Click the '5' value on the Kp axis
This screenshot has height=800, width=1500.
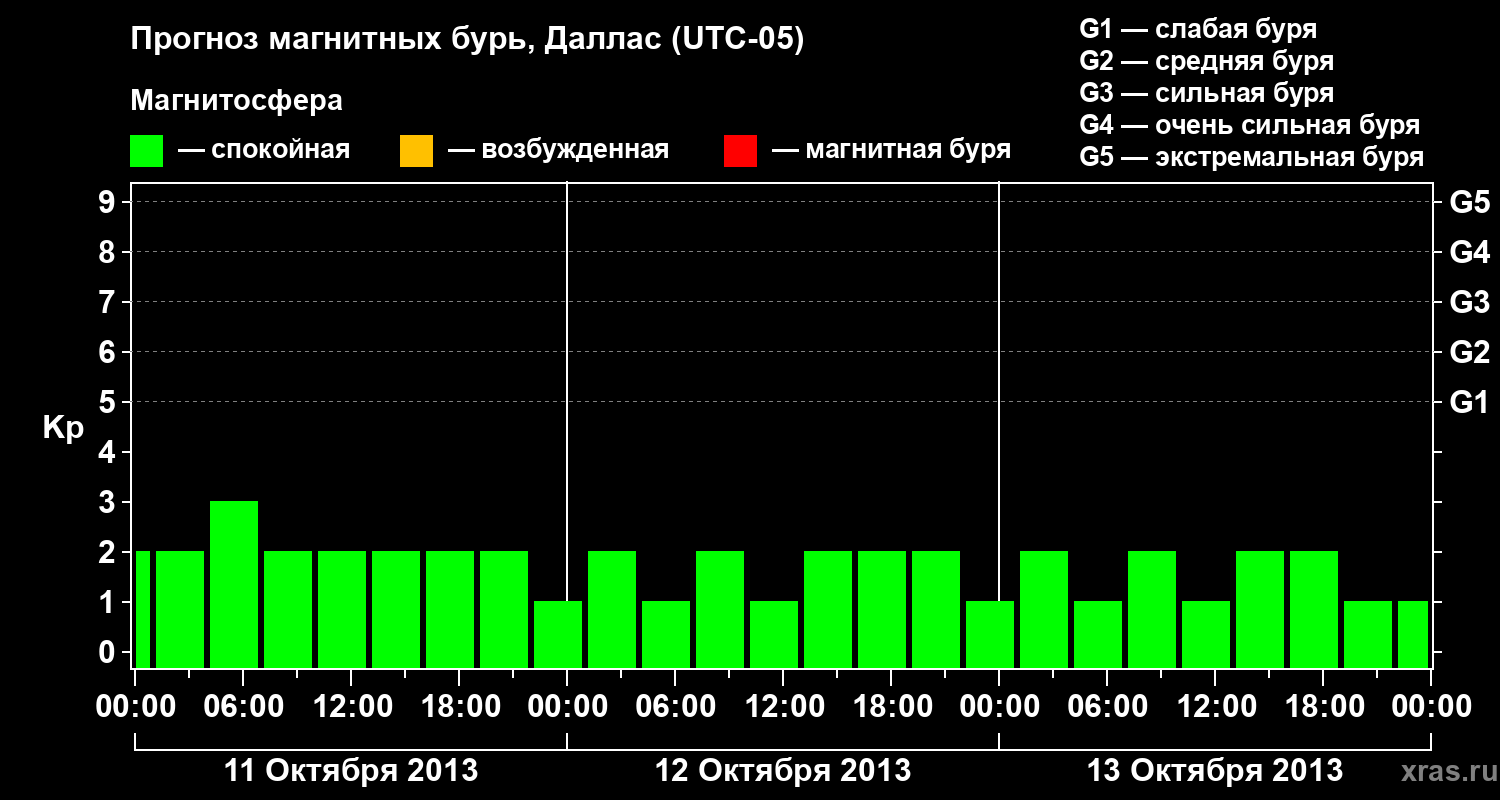[x=109, y=402]
